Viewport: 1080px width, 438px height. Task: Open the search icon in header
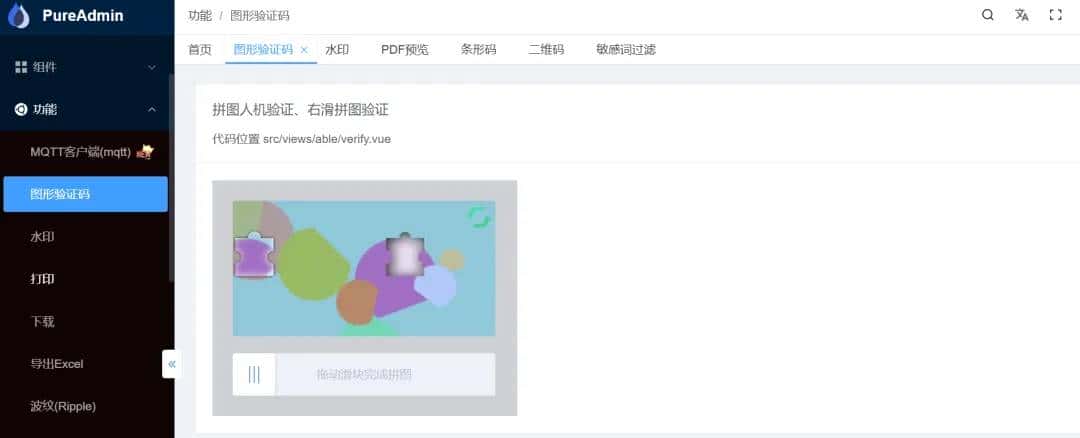pos(988,15)
